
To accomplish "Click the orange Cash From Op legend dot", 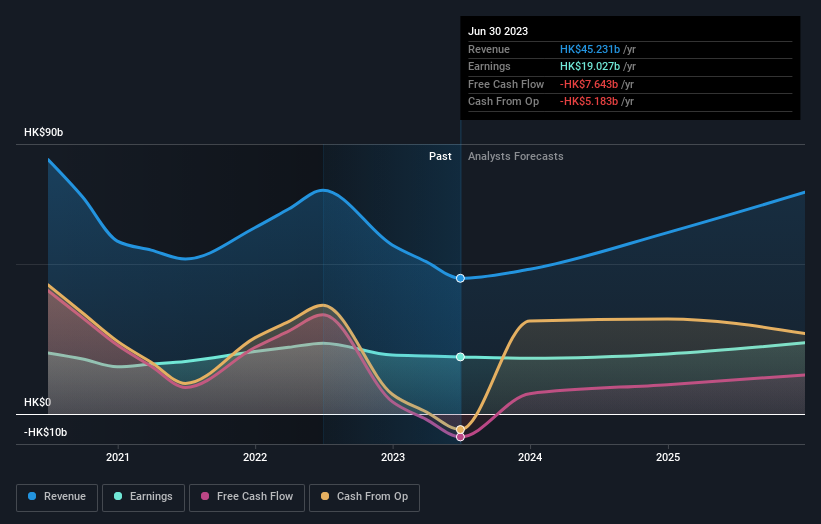I will point(325,496).
